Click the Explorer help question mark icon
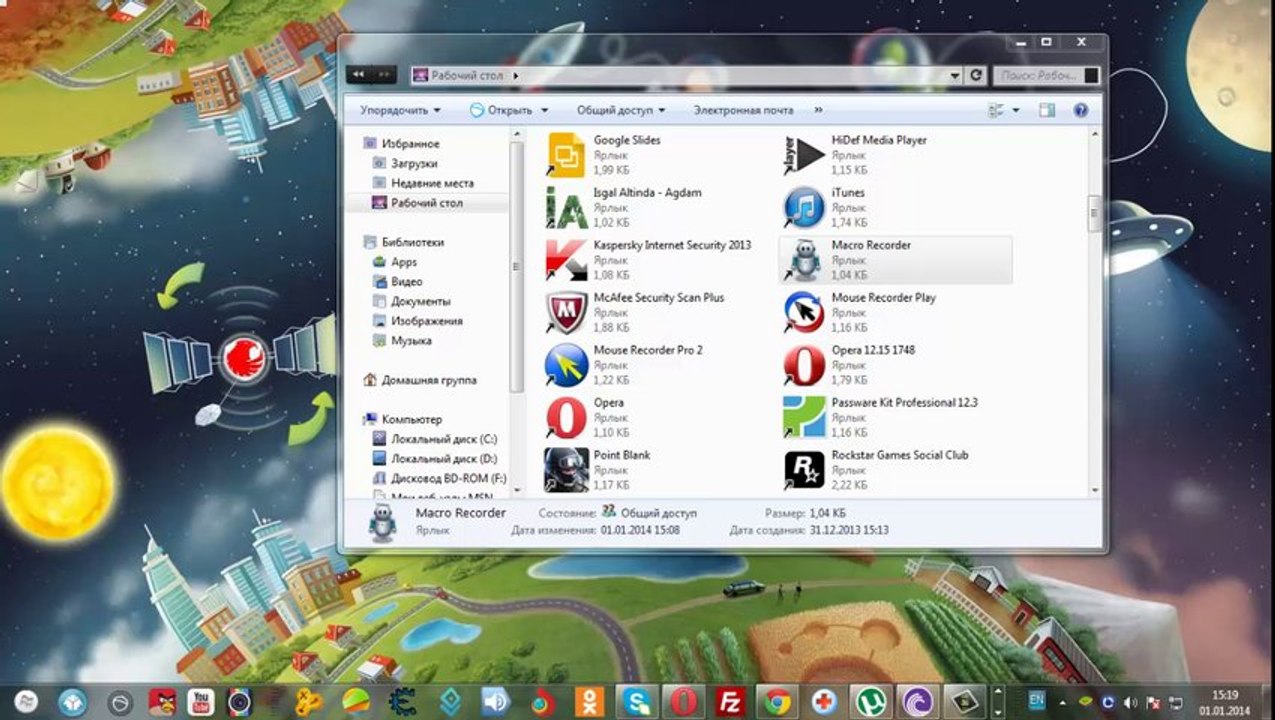The image size is (1275, 720). point(1081,110)
